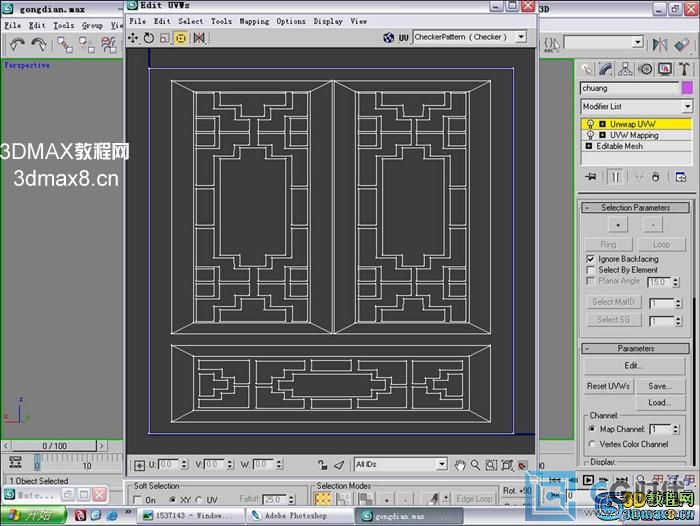Click the Save... button in Parameters
The image size is (700, 526).
(660, 386)
